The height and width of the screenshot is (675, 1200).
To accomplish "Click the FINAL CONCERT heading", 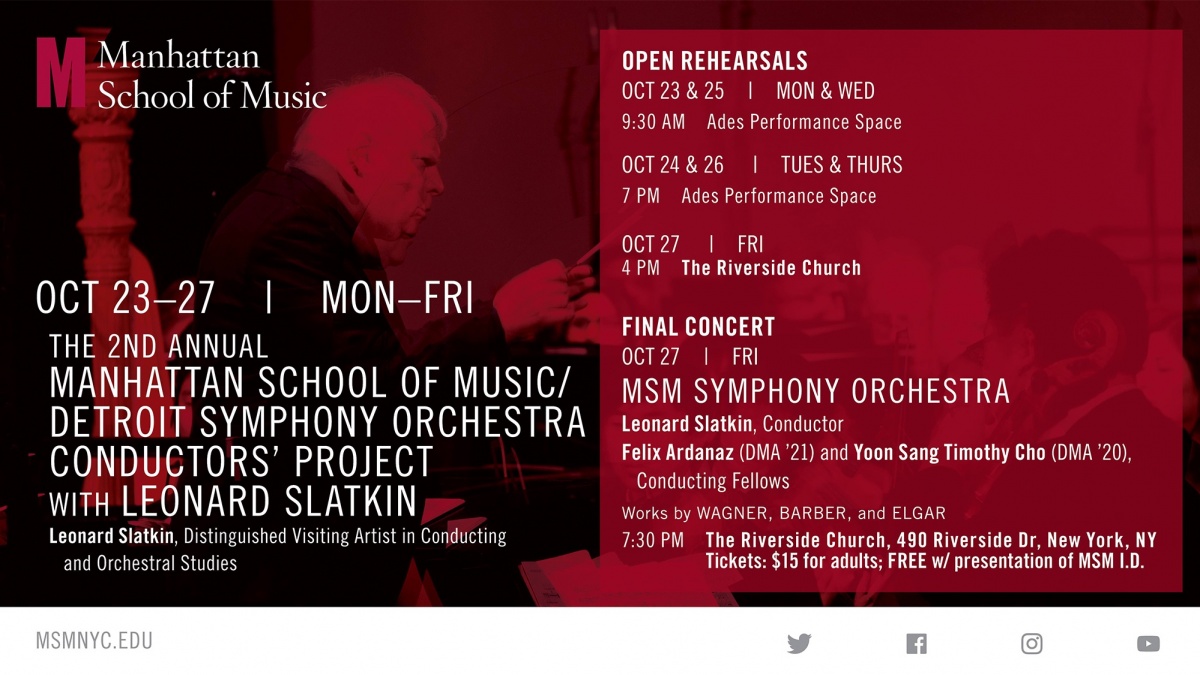I will (698, 326).
